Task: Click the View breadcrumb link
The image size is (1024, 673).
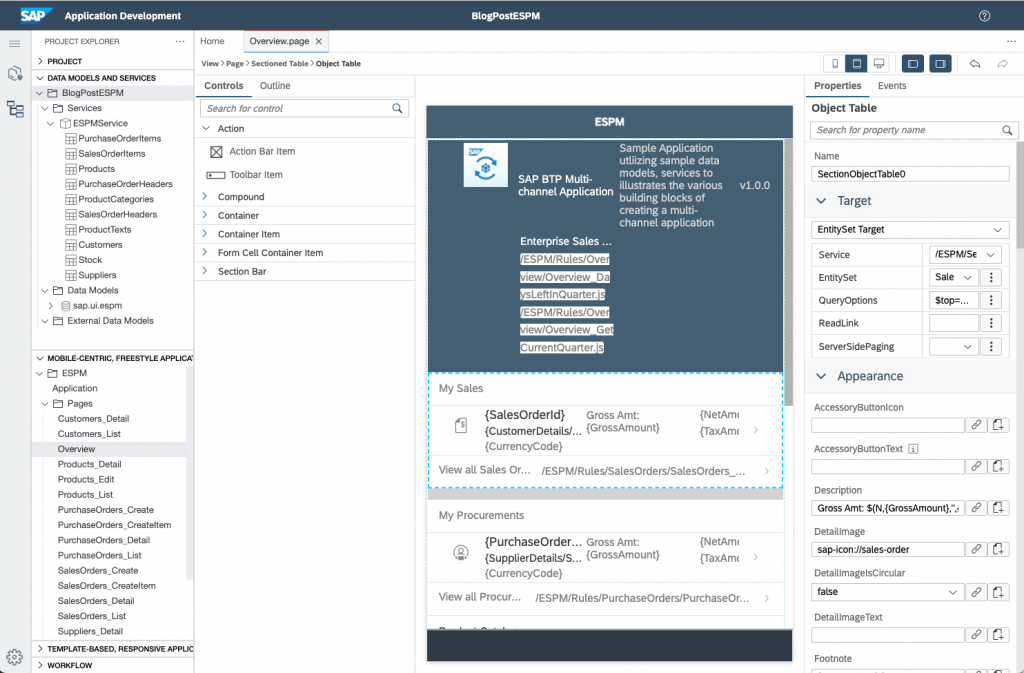Action: click(210, 63)
